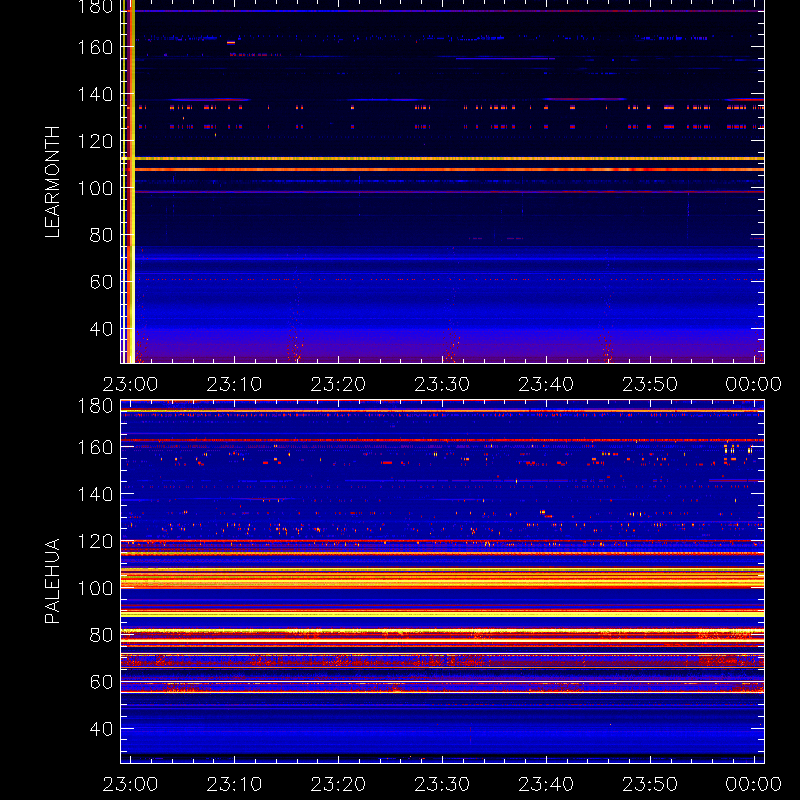
Task: Pick the 100 frequency label on Learmonth axis
Action: pyautogui.click(x=95, y=188)
